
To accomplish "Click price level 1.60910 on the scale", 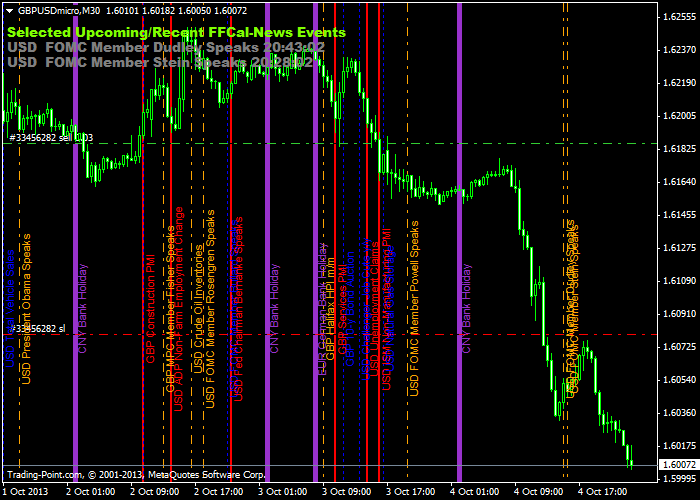I will (679, 314).
